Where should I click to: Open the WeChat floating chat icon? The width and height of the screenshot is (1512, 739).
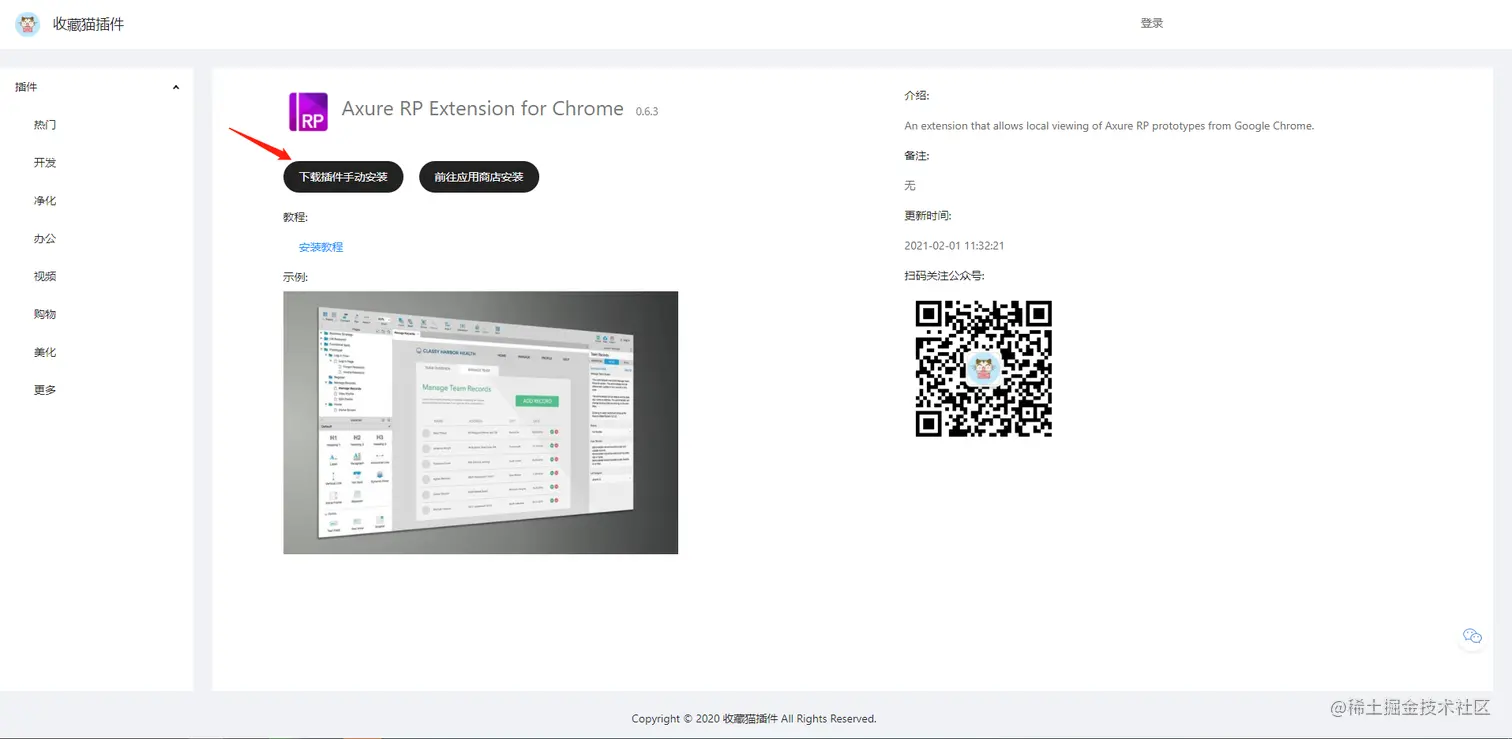click(x=1472, y=636)
